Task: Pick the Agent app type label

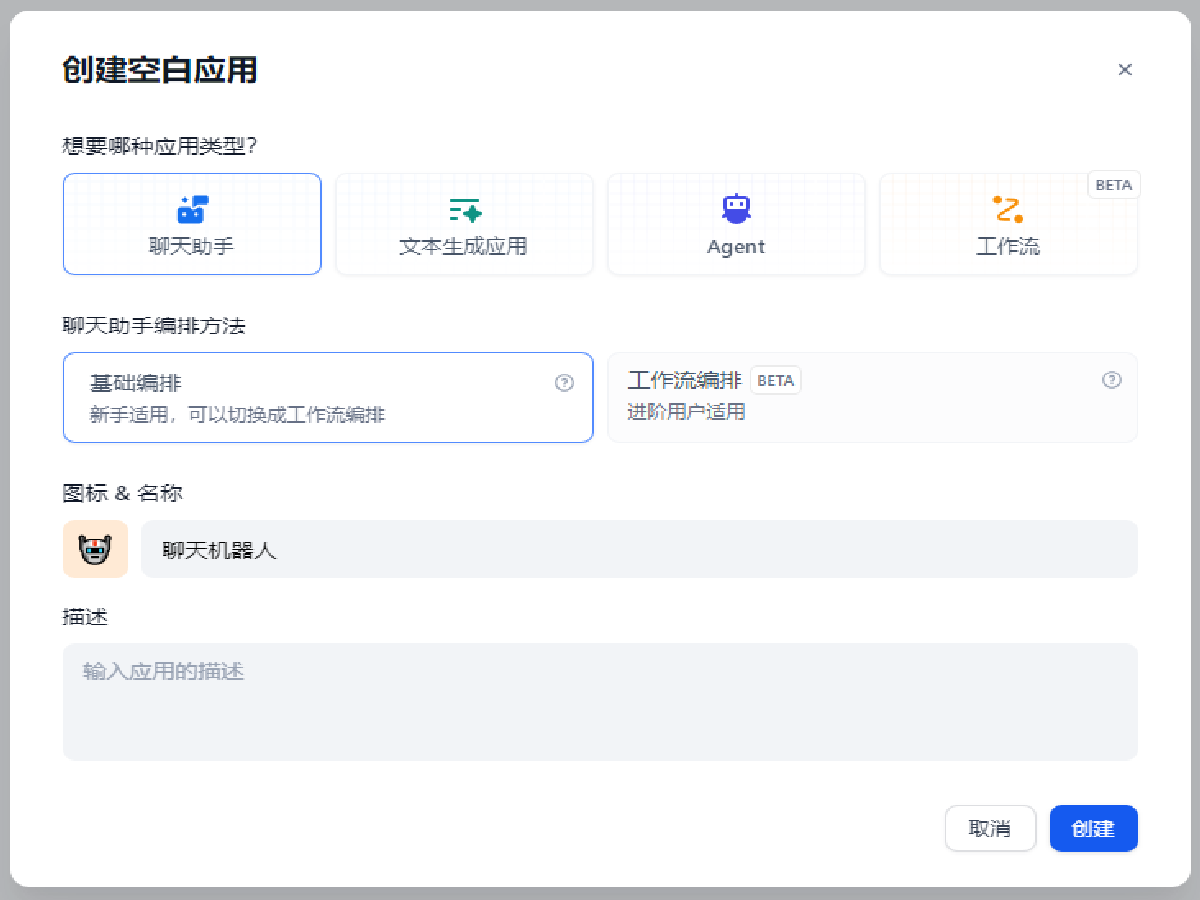Action: [736, 247]
